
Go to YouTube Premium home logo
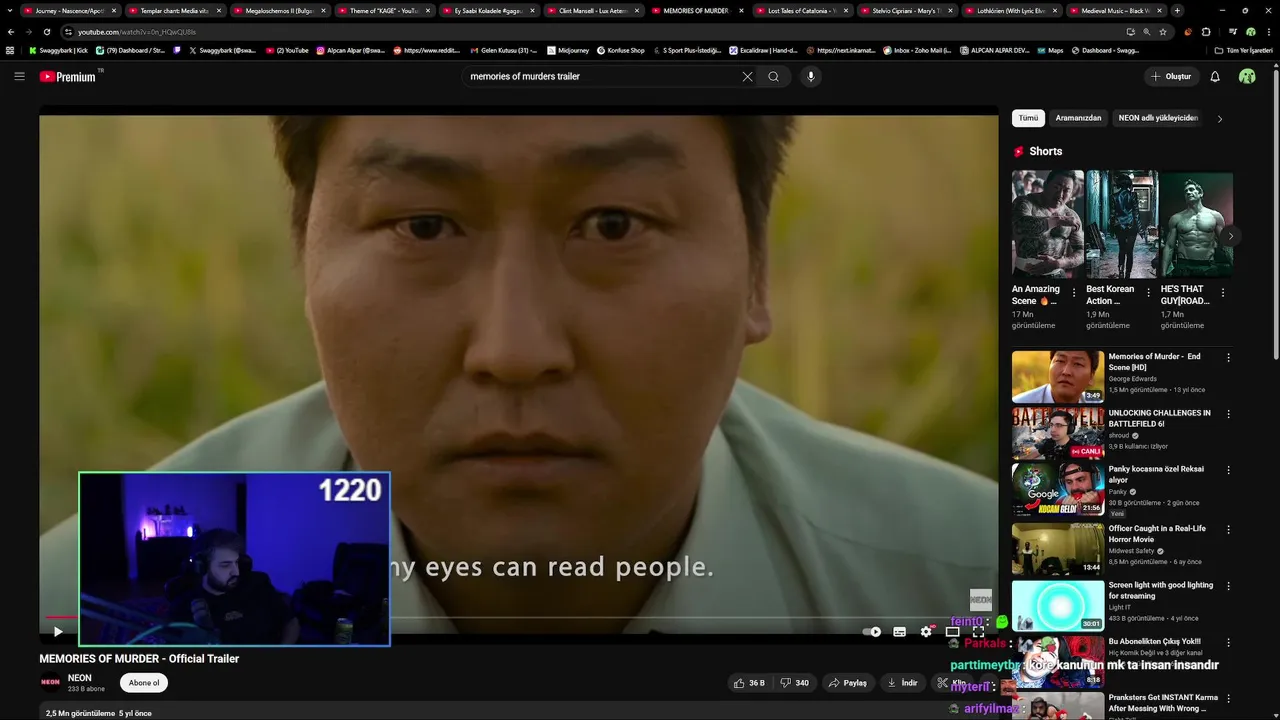pyautogui.click(x=68, y=76)
